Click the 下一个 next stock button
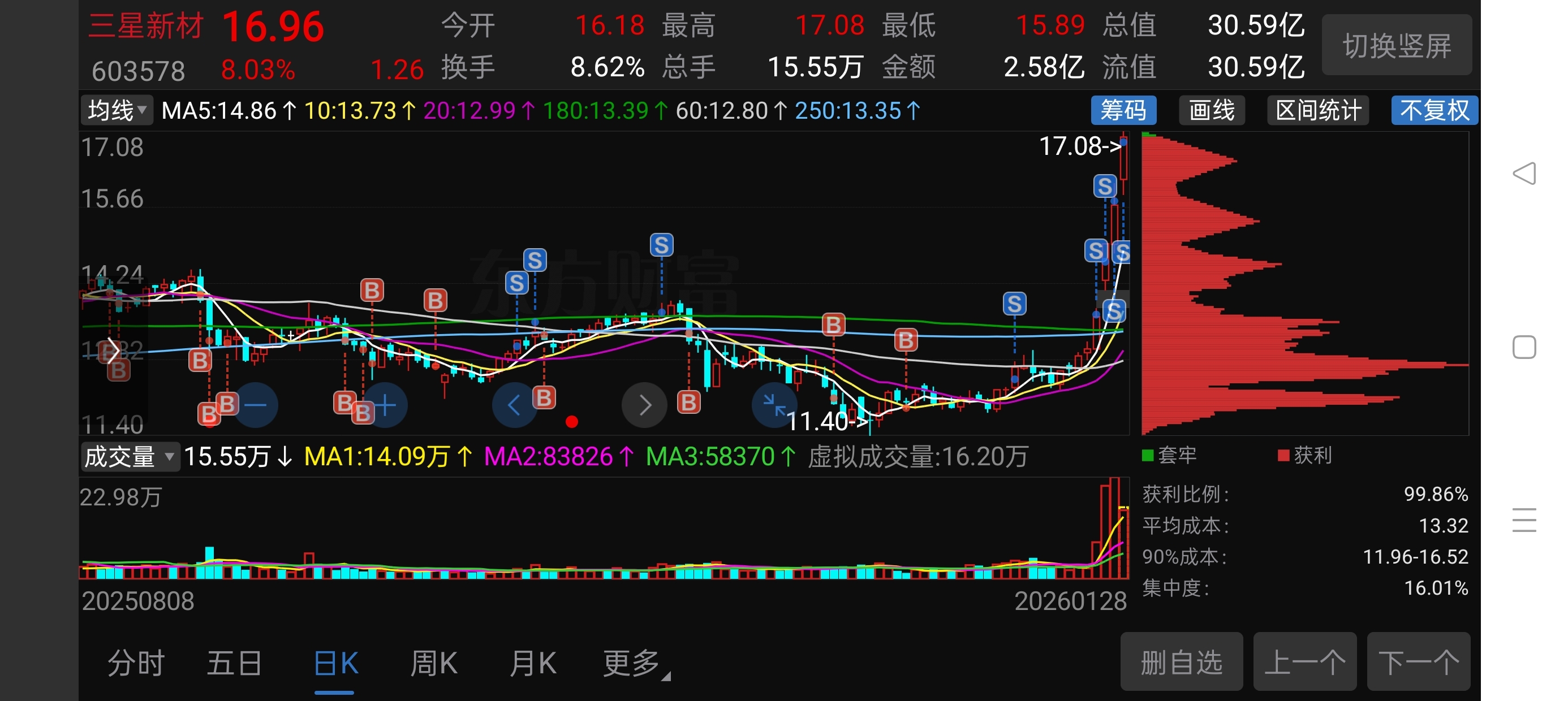 (1418, 662)
